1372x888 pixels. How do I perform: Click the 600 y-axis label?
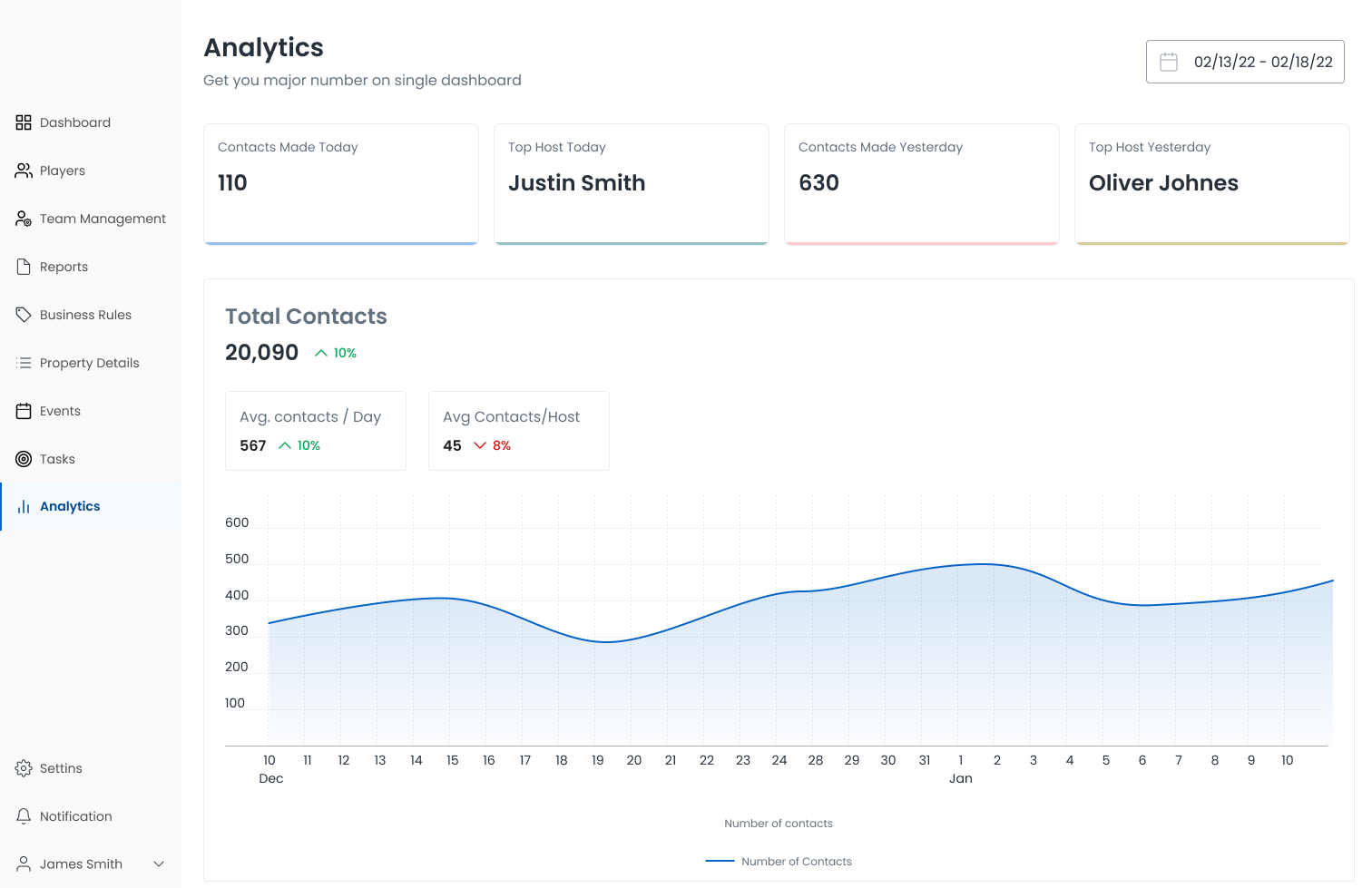[x=237, y=522]
